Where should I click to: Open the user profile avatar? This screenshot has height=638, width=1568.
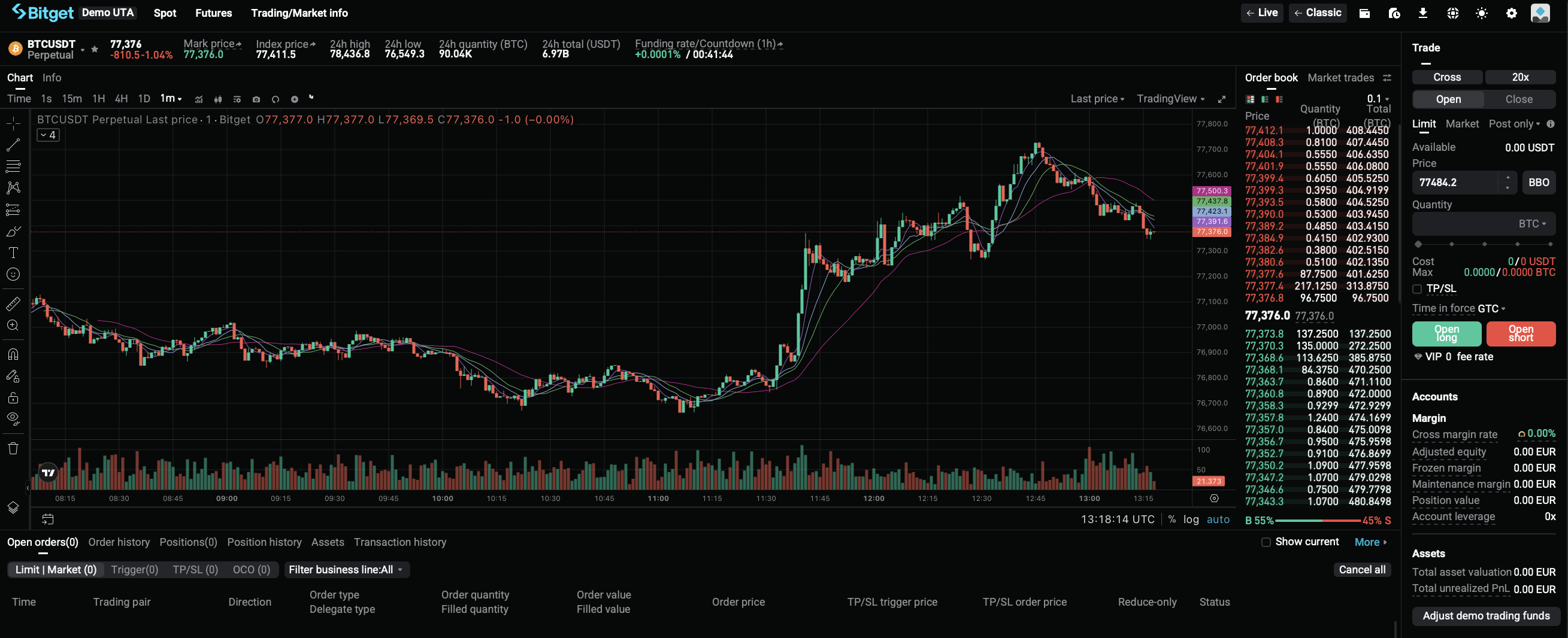click(1540, 13)
